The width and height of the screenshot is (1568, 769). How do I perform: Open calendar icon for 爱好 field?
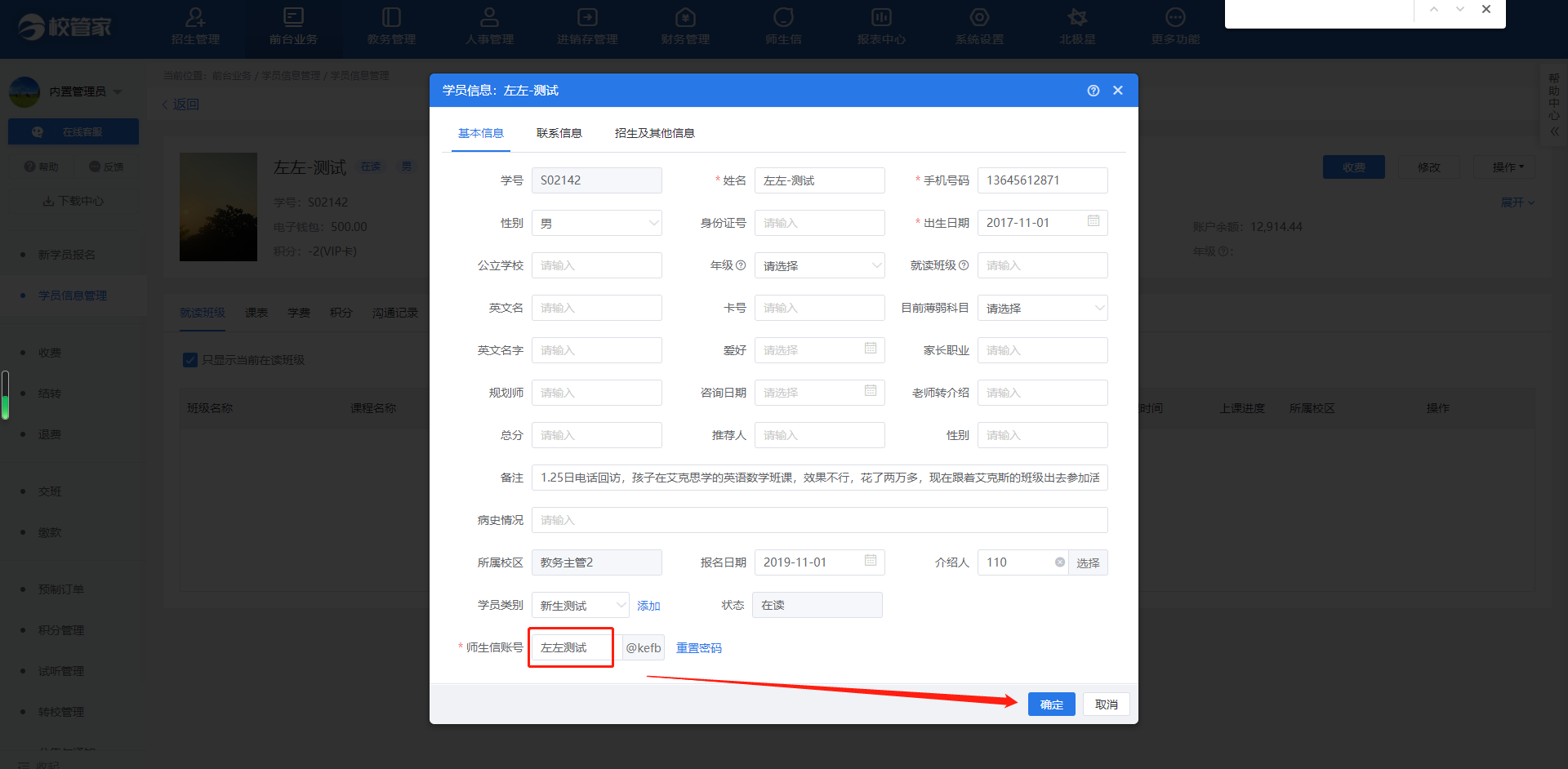pos(871,349)
